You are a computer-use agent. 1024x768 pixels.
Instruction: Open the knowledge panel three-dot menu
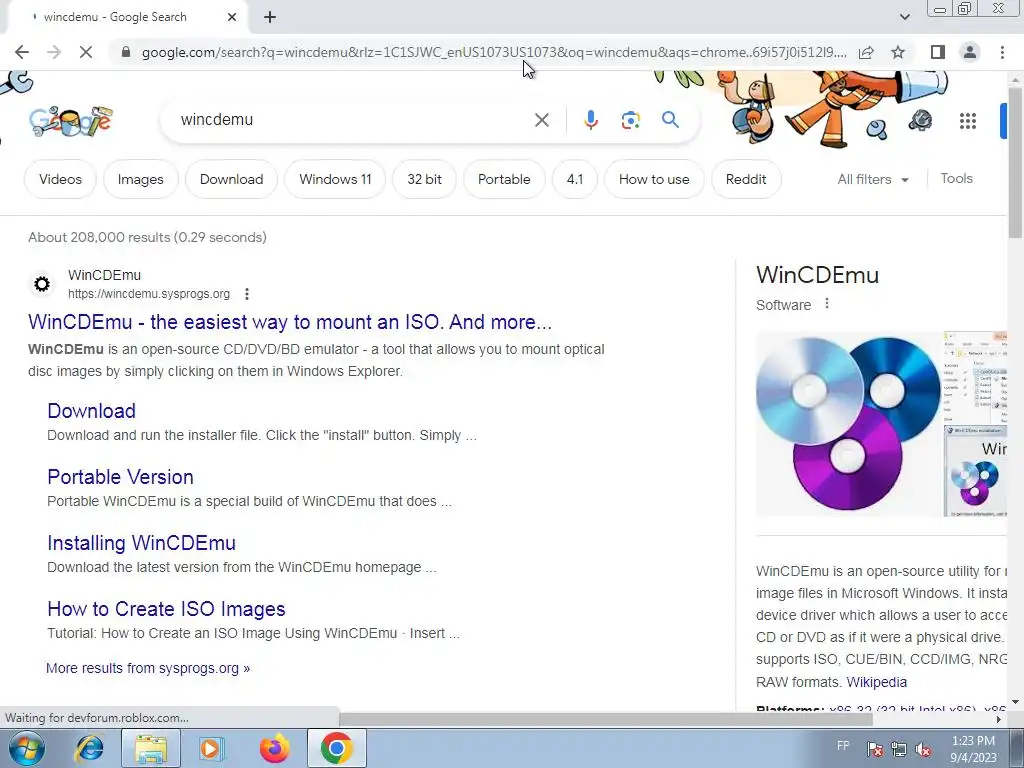827,304
